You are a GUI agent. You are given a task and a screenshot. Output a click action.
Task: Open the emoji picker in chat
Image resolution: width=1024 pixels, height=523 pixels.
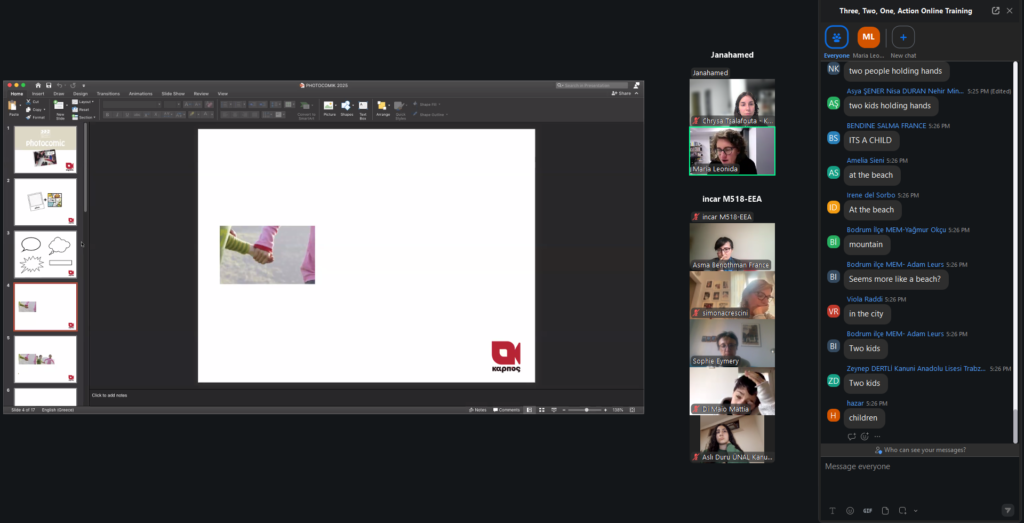(850, 510)
